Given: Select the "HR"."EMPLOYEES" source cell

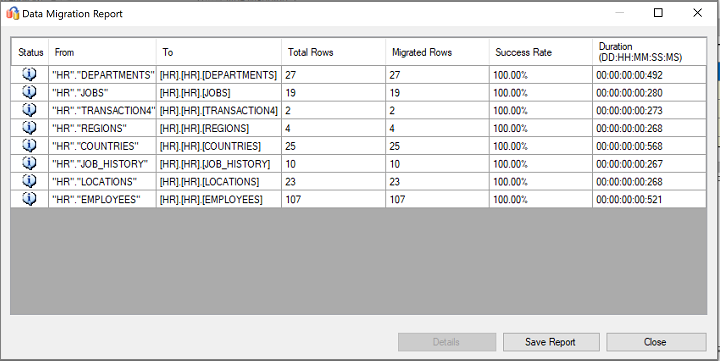Looking at the screenshot, I should (x=102, y=199).
